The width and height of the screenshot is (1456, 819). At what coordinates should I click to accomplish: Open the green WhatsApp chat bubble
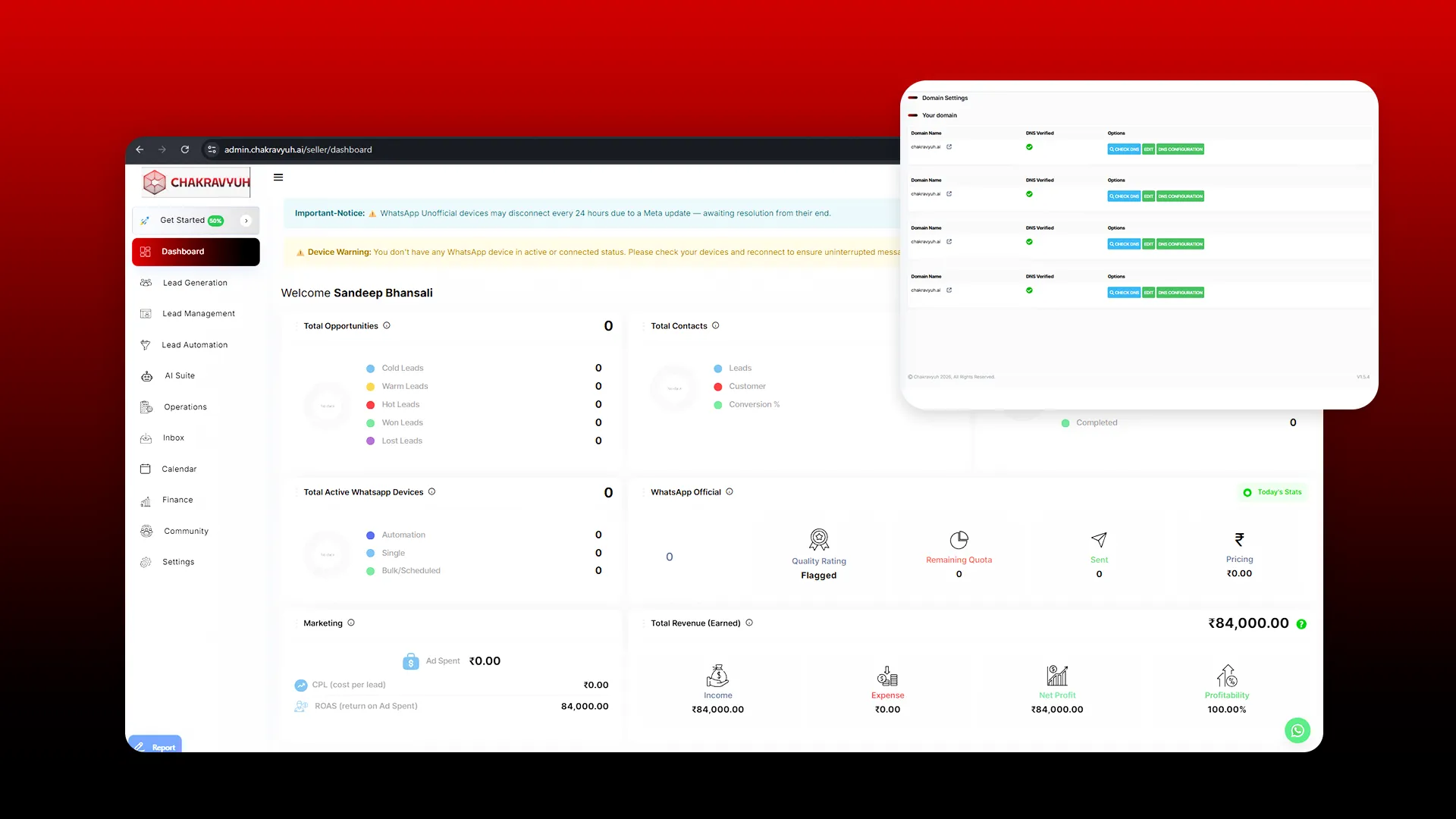pyautogui.click(x=1298, y=730)
